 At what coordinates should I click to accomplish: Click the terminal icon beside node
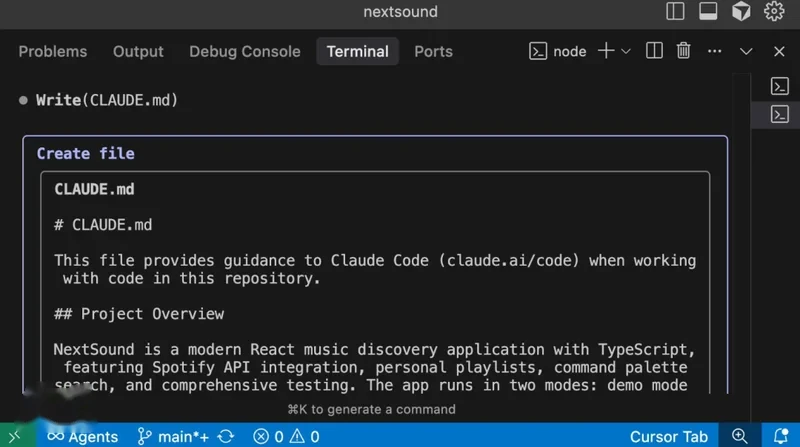pyautogui.click(x=538, y=52)
